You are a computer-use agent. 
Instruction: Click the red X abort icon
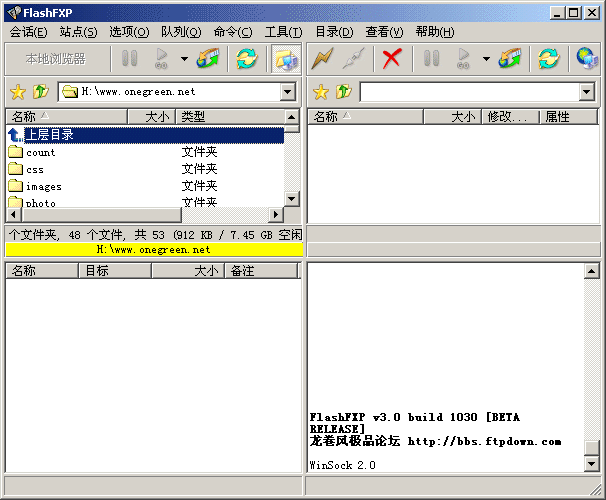click(x=392, y=59)
